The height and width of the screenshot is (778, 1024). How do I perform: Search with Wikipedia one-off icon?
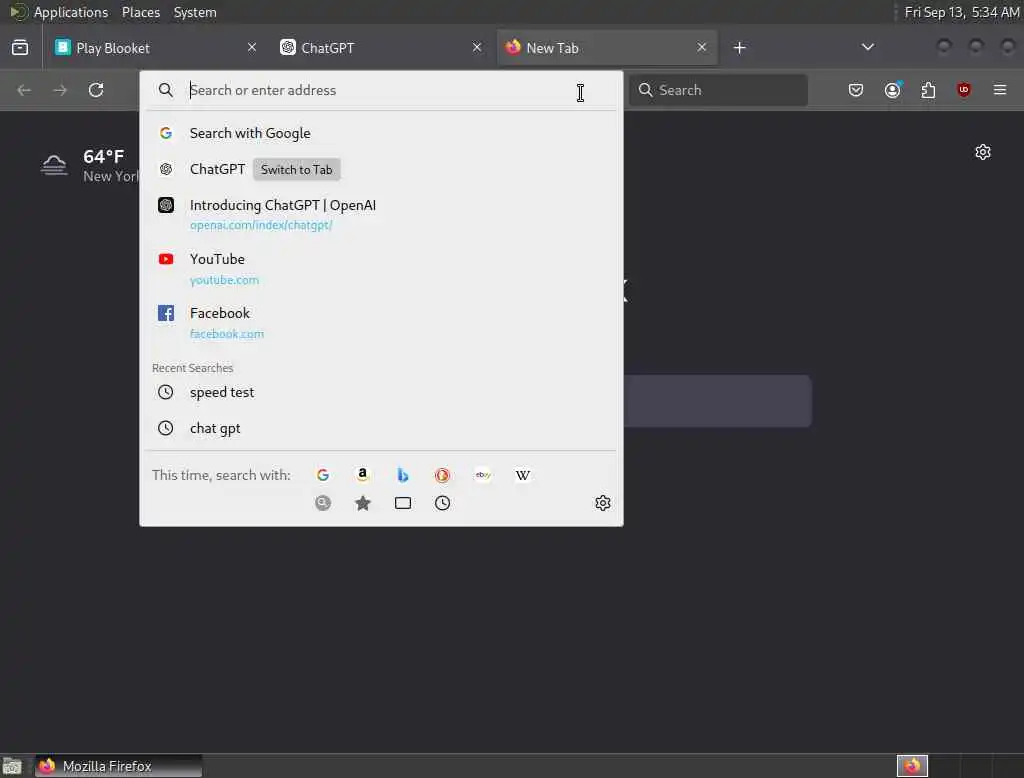(522, 475)
